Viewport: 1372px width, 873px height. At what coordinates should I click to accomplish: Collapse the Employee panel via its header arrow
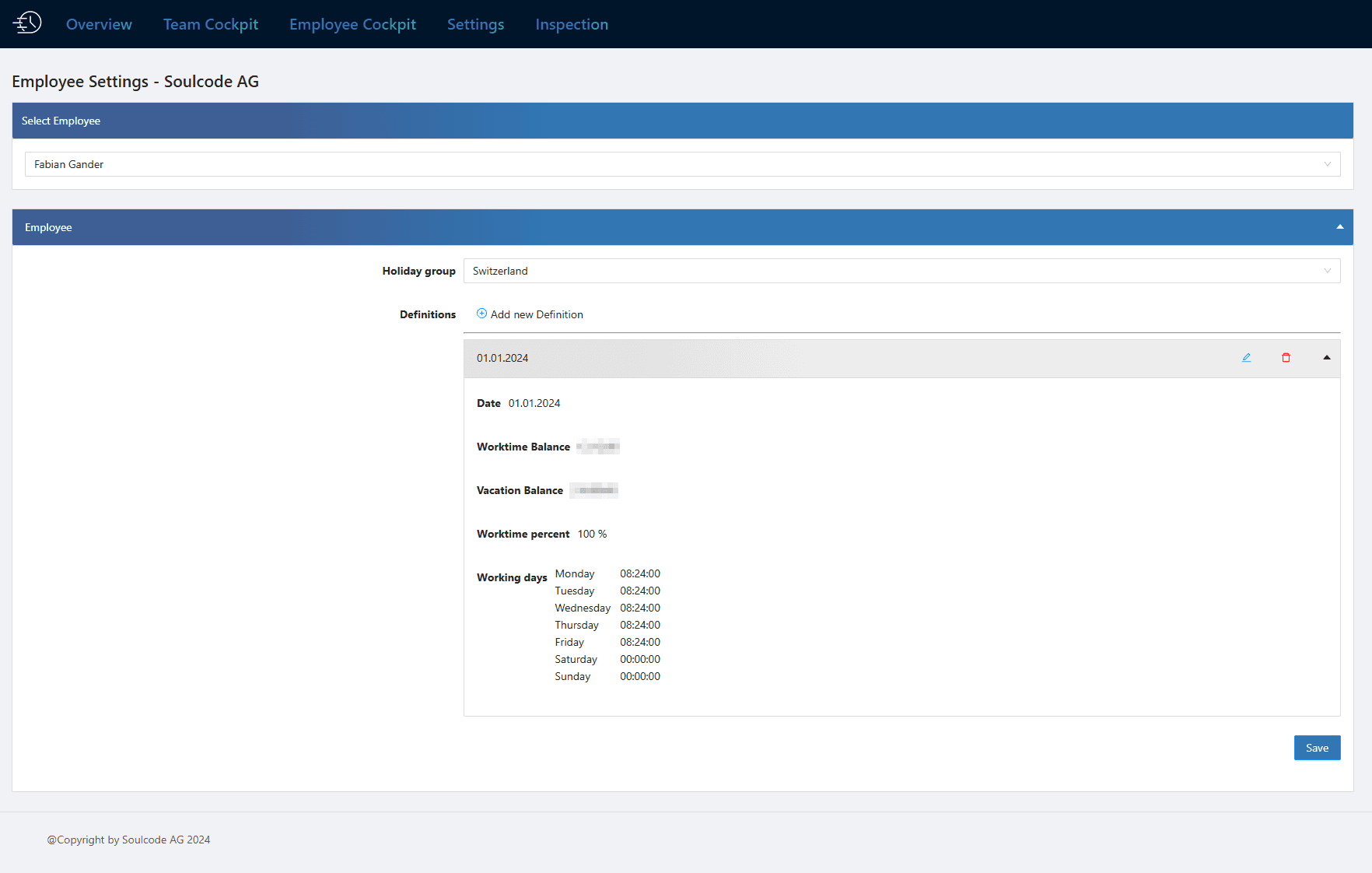pos(1339,227)
